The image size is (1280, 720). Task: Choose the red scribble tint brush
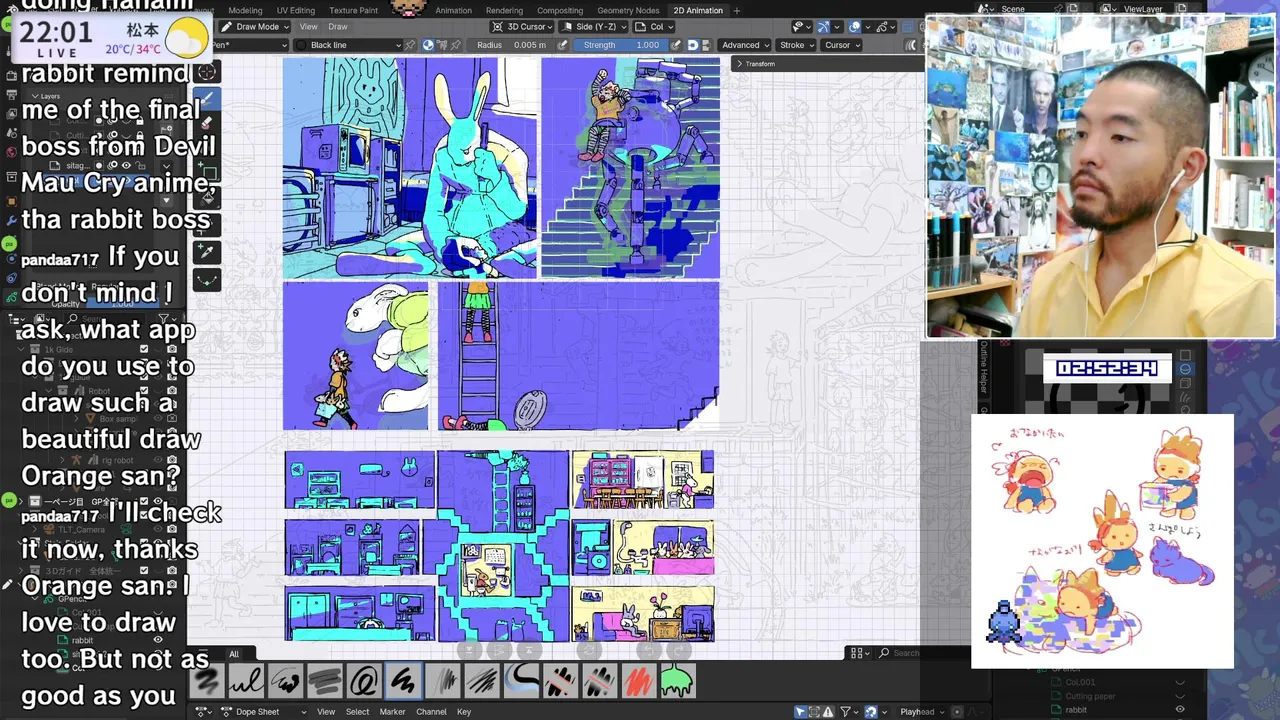coord(638,682)
